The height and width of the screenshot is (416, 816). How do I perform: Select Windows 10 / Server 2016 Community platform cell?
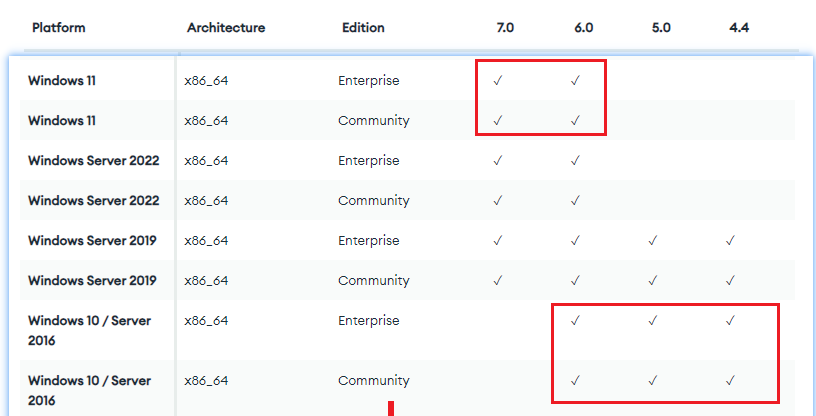click(90, 390)
